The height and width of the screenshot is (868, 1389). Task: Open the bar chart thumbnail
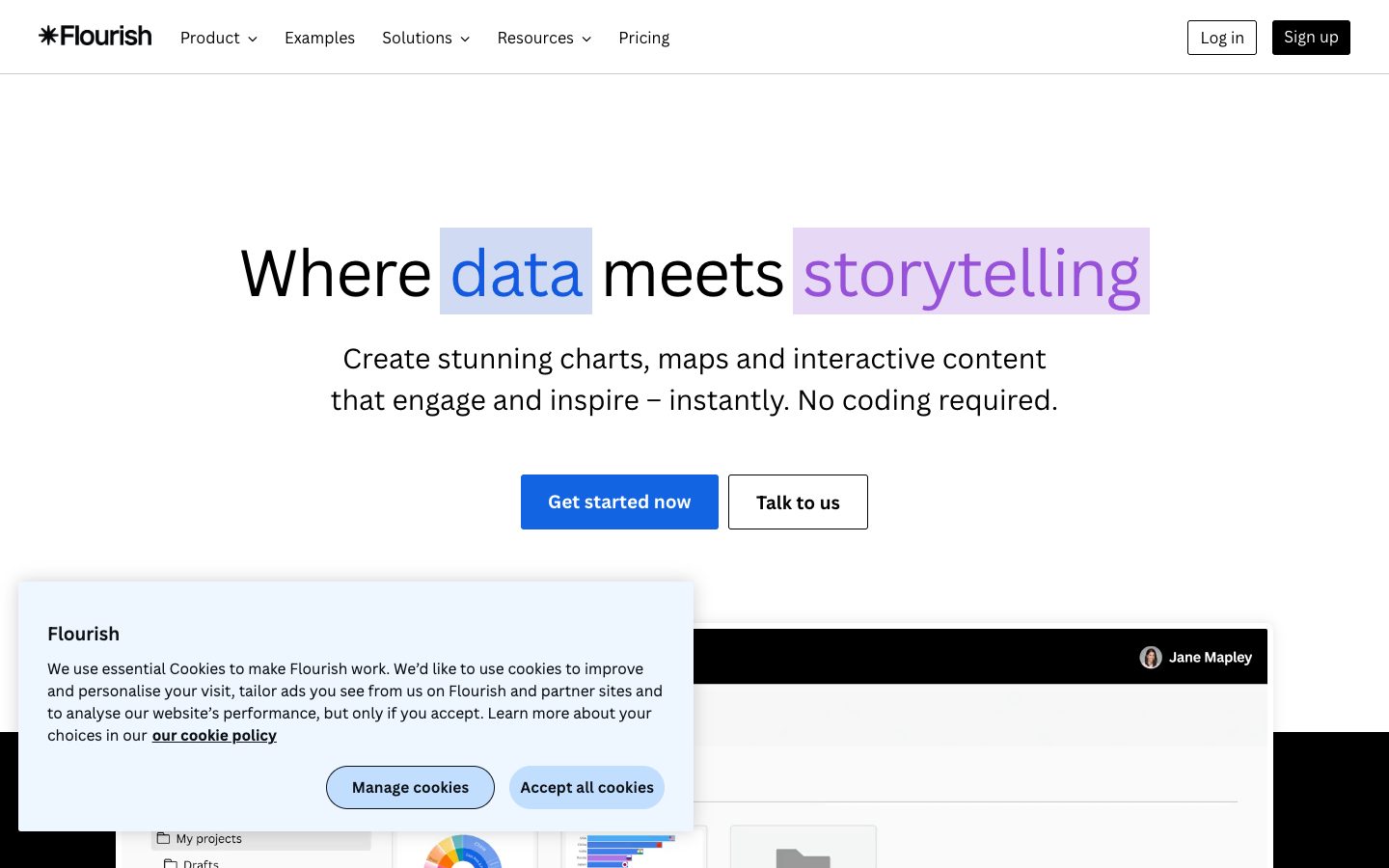(x=635, y=849)
